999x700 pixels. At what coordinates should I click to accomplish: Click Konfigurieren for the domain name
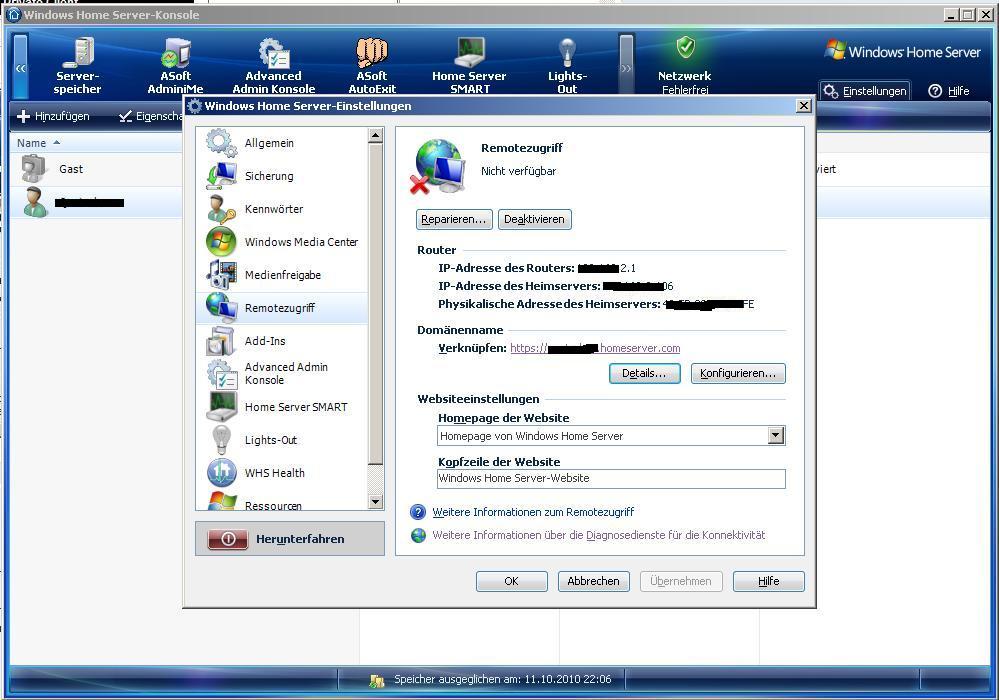pos(738,373)
